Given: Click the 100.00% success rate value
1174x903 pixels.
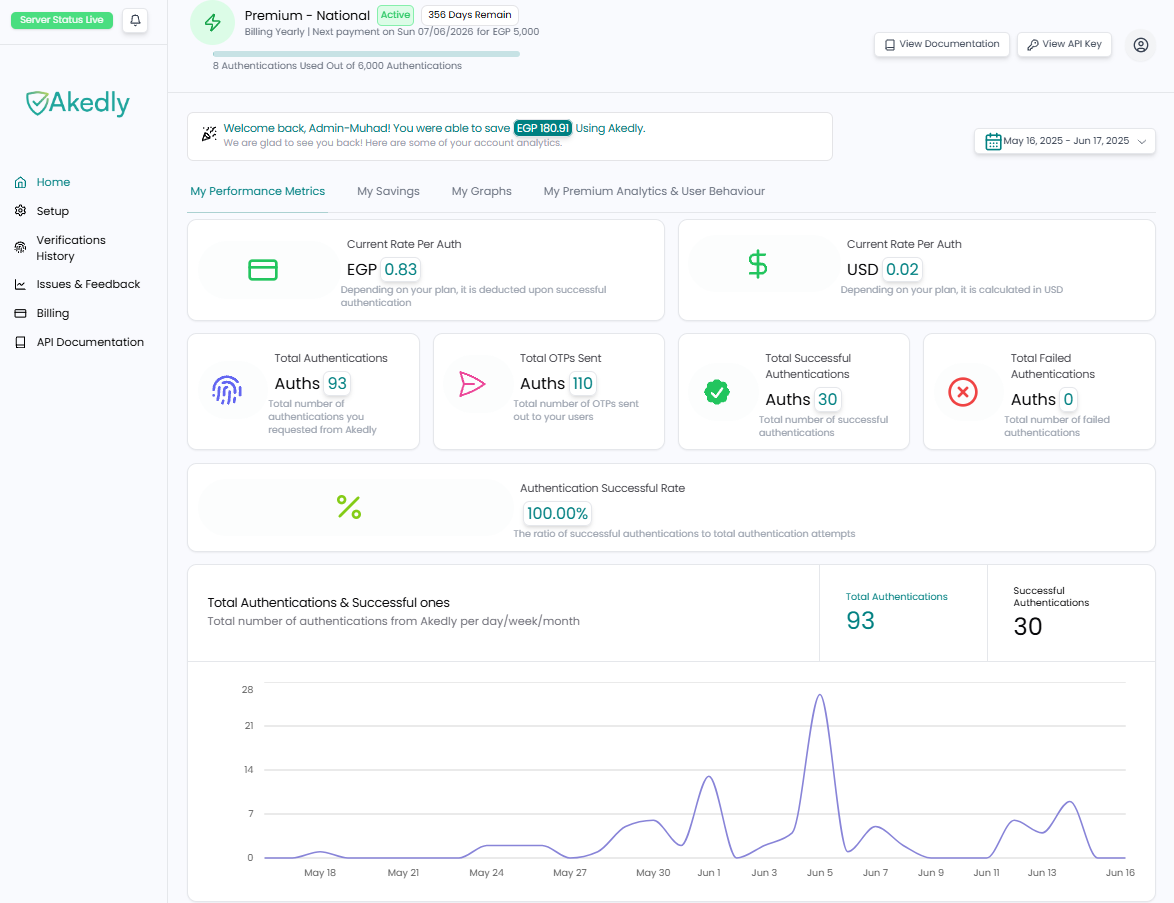Looking at the screenshot, I should click(557, 514).
